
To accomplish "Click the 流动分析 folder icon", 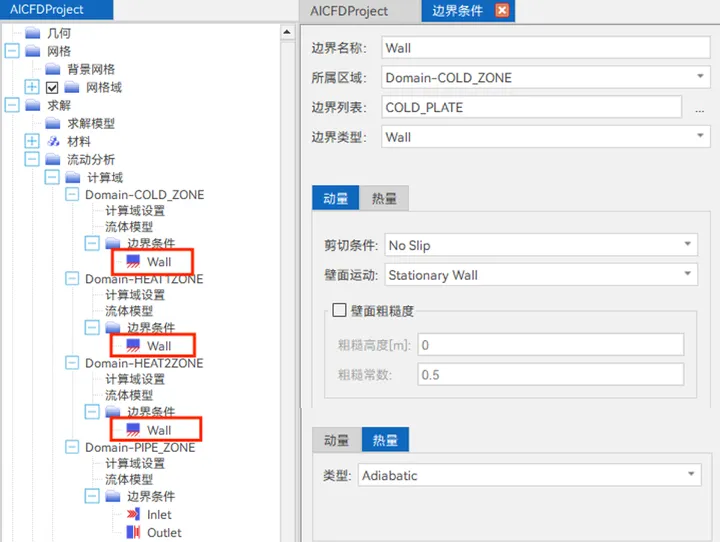I will 53,159.
